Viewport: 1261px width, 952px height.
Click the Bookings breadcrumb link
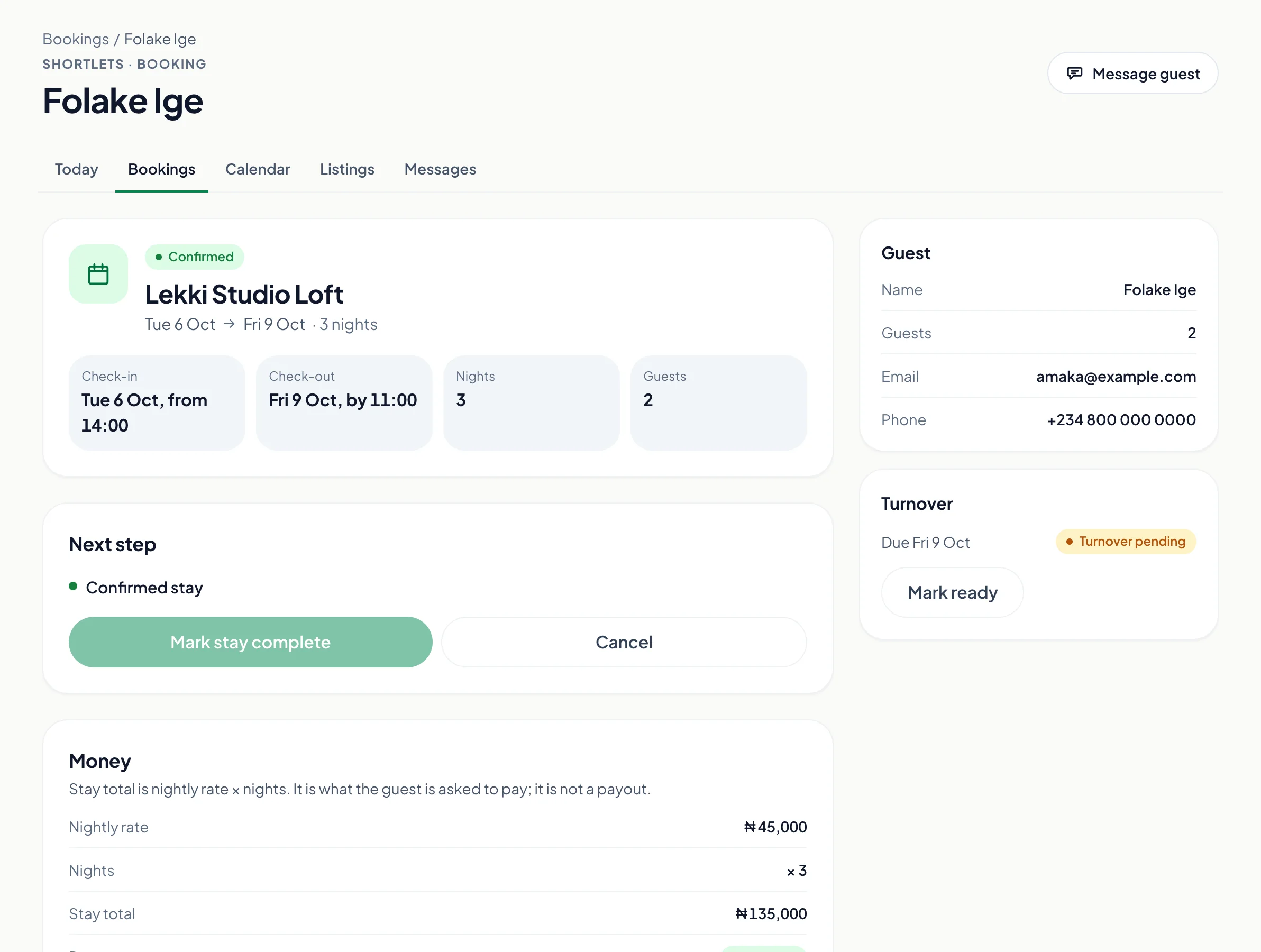[x=76, y=39]
